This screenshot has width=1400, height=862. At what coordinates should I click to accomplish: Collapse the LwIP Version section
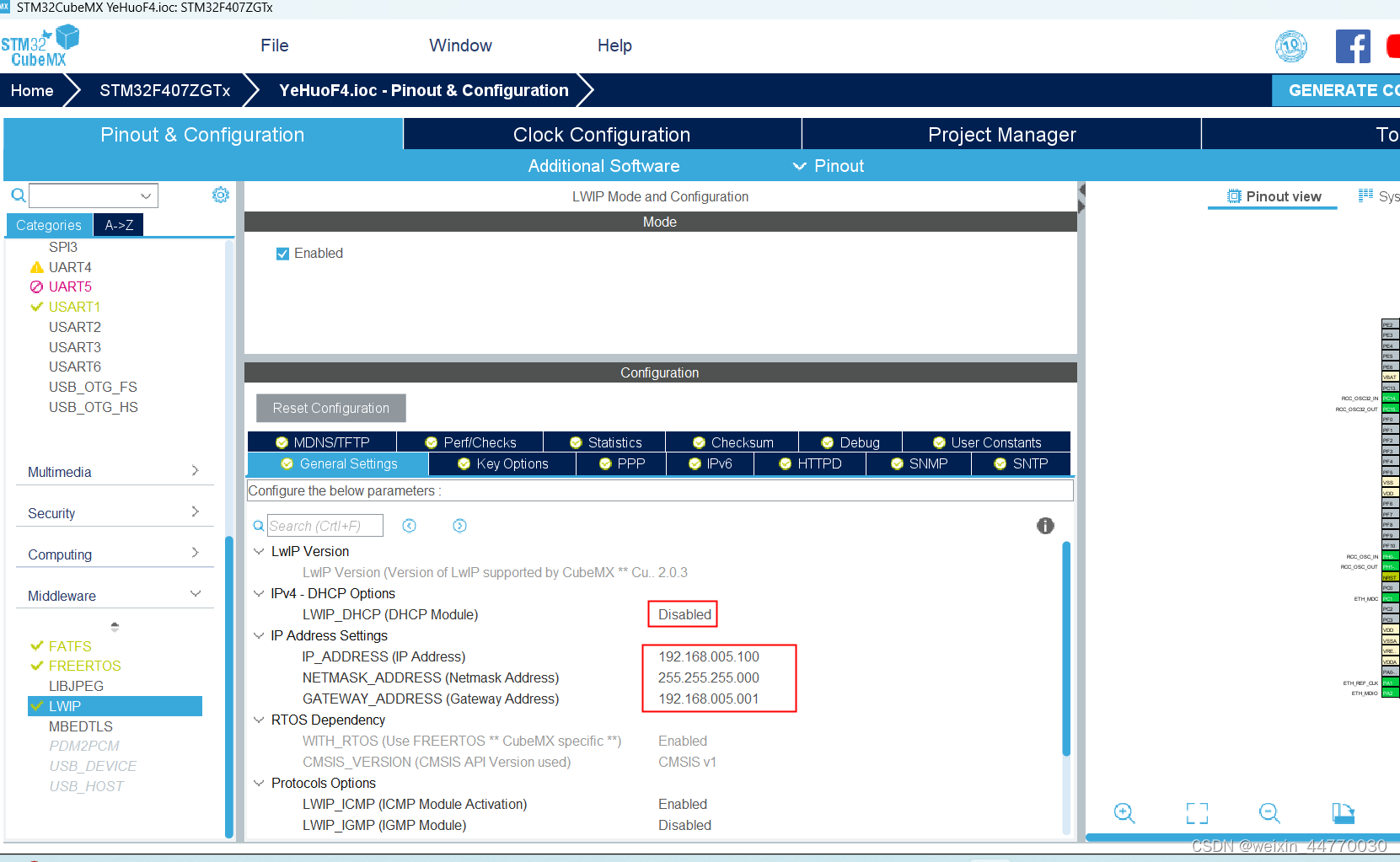(259, 551)
